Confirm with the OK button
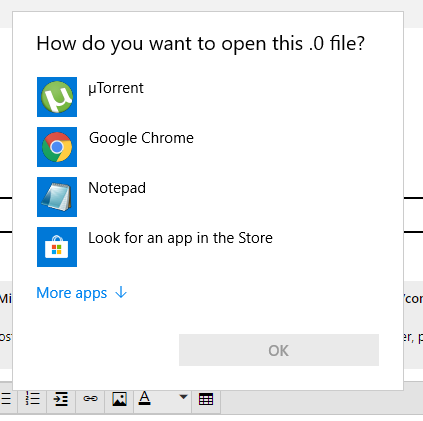The height and width of the screenshot is (421, 423). click(x=279, y=350)
